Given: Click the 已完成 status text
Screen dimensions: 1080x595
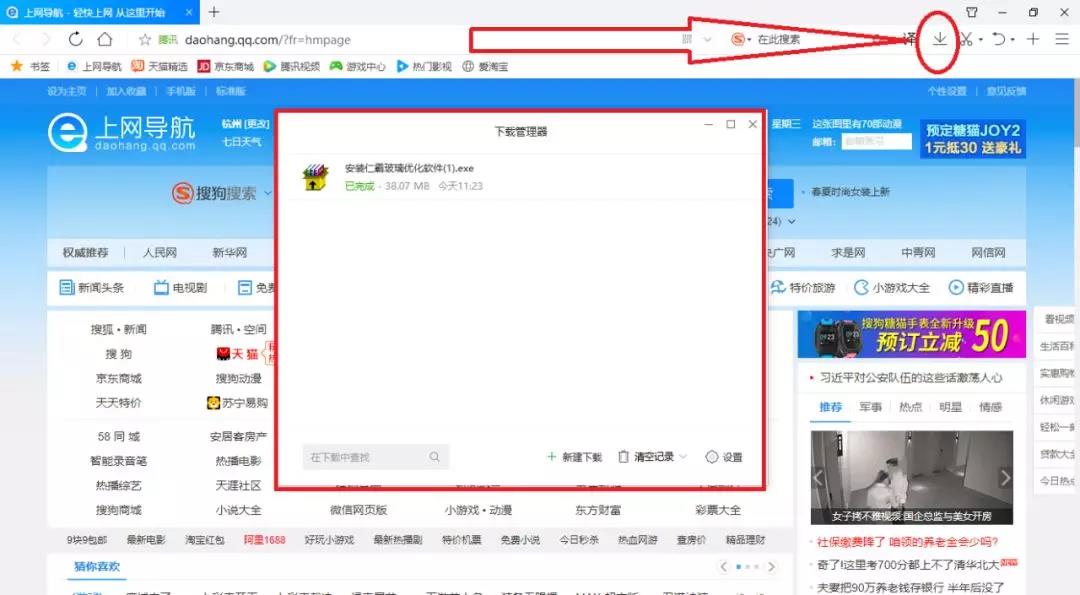Looking at the screenshot, I should pyautogui.click(x=360, y=186).
